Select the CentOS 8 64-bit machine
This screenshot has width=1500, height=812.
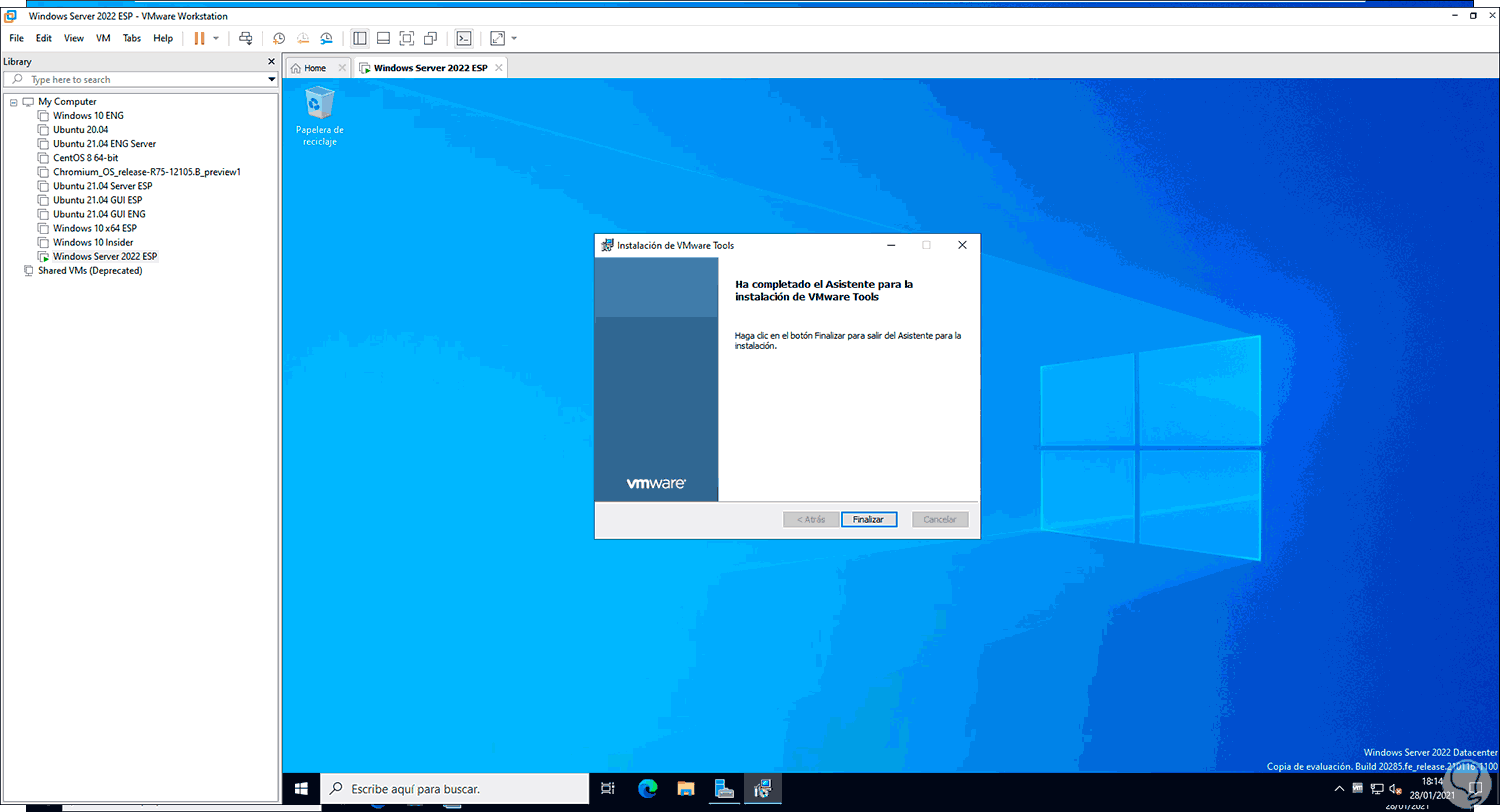click(85, 158)
